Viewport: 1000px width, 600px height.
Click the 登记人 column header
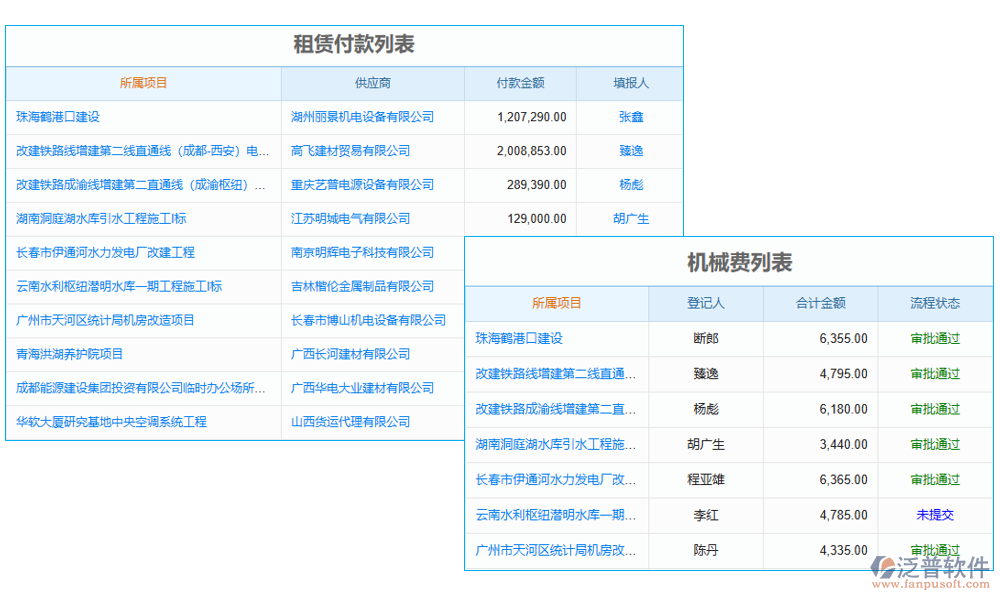click(x=706, y=303)
